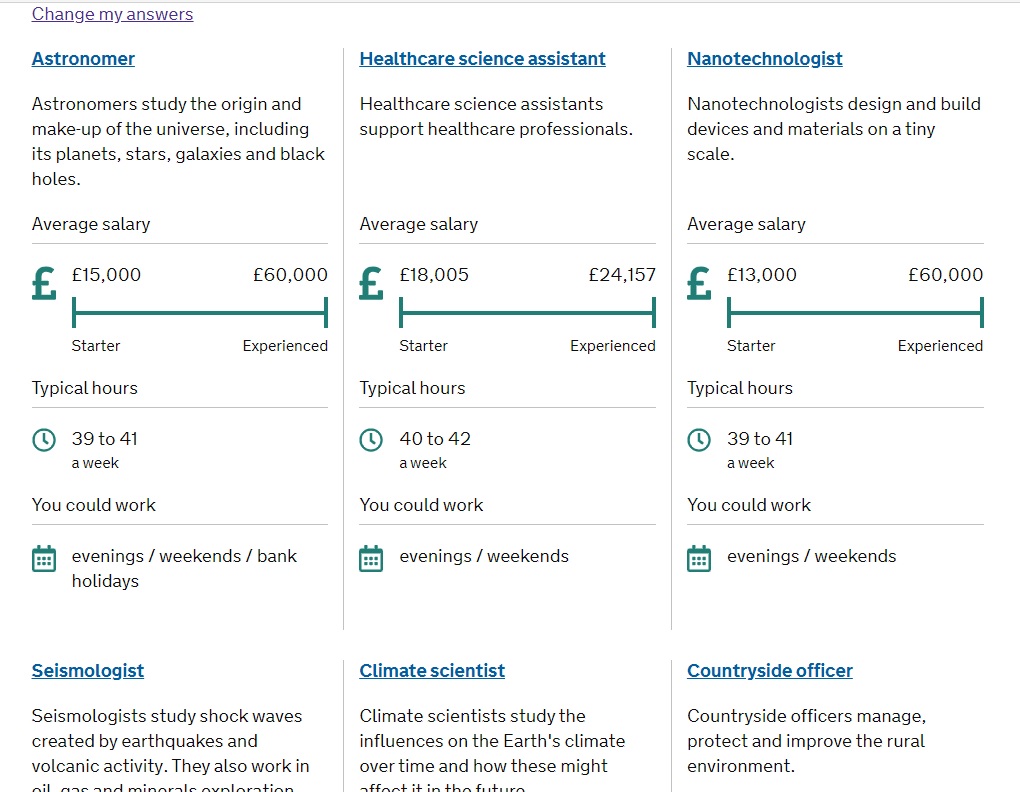Click the pound icon for Healthcare science assistant

point(371,284)
